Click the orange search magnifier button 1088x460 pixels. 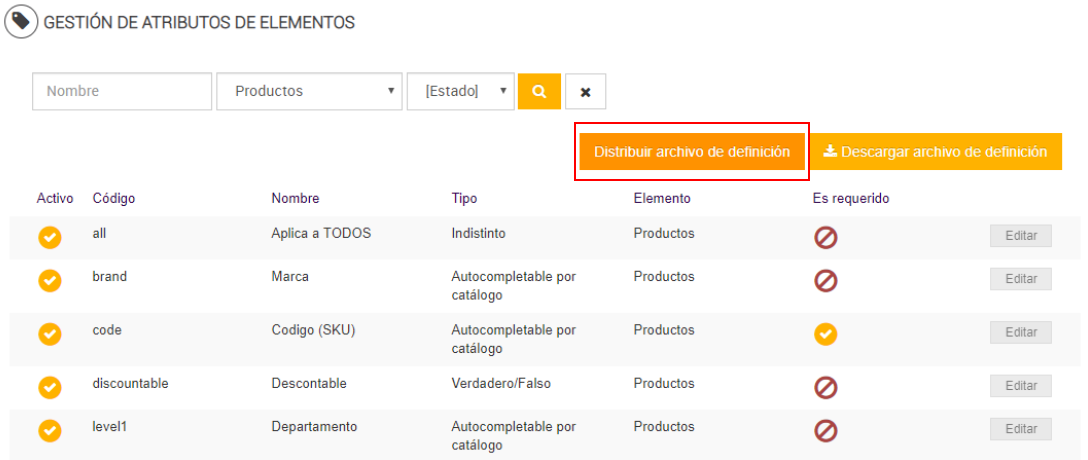539,91
